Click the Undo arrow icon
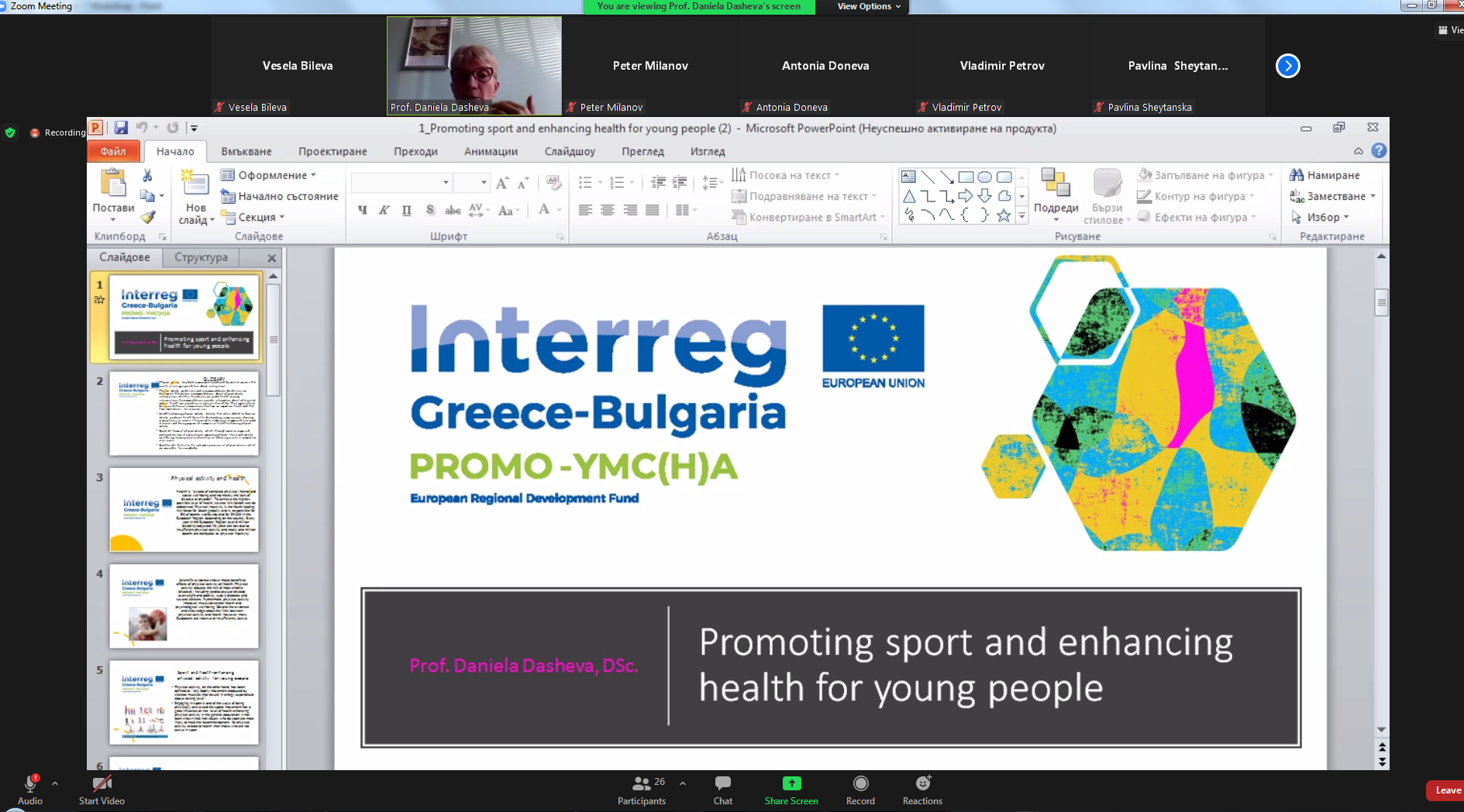 click(142, 128)
